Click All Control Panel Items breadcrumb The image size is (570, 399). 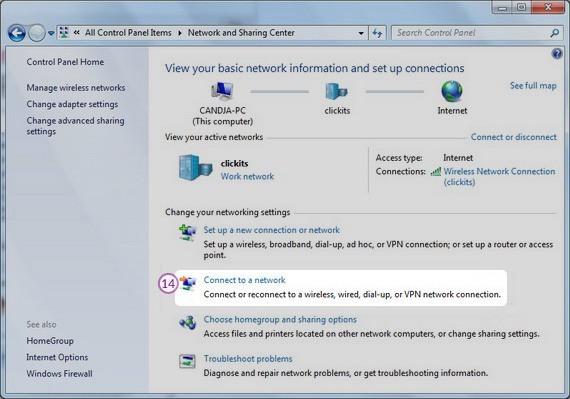click(128, 33)
